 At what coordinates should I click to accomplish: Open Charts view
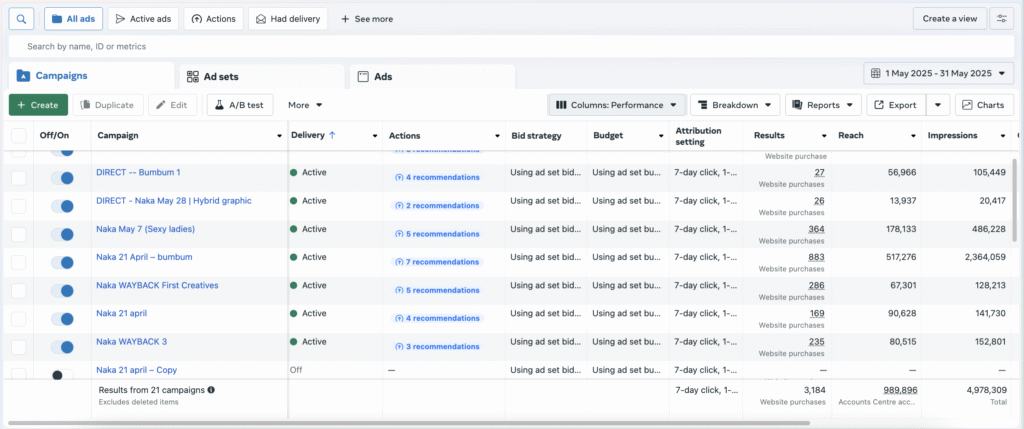984,105
